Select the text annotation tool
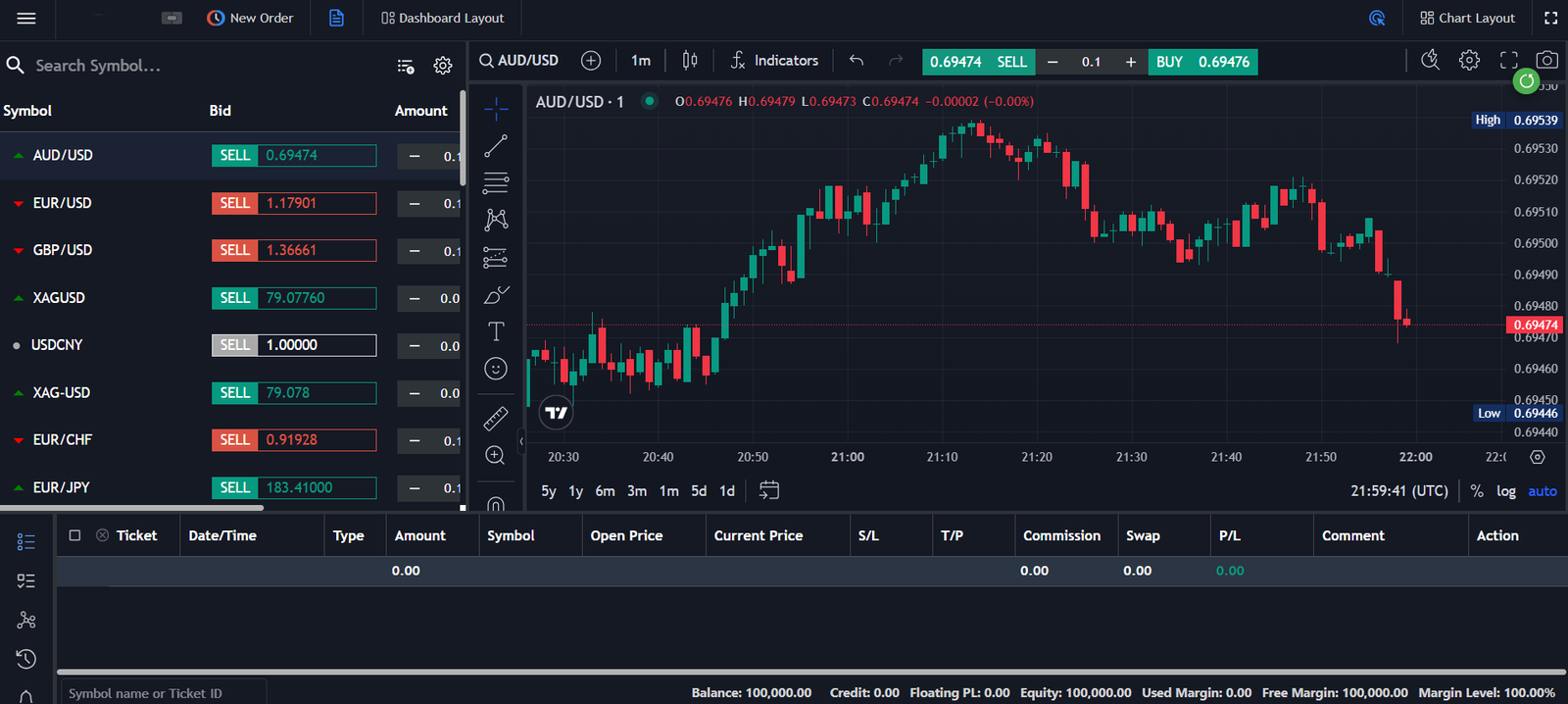The width and height of the screenshot is (1568, 704). point(496,331)
